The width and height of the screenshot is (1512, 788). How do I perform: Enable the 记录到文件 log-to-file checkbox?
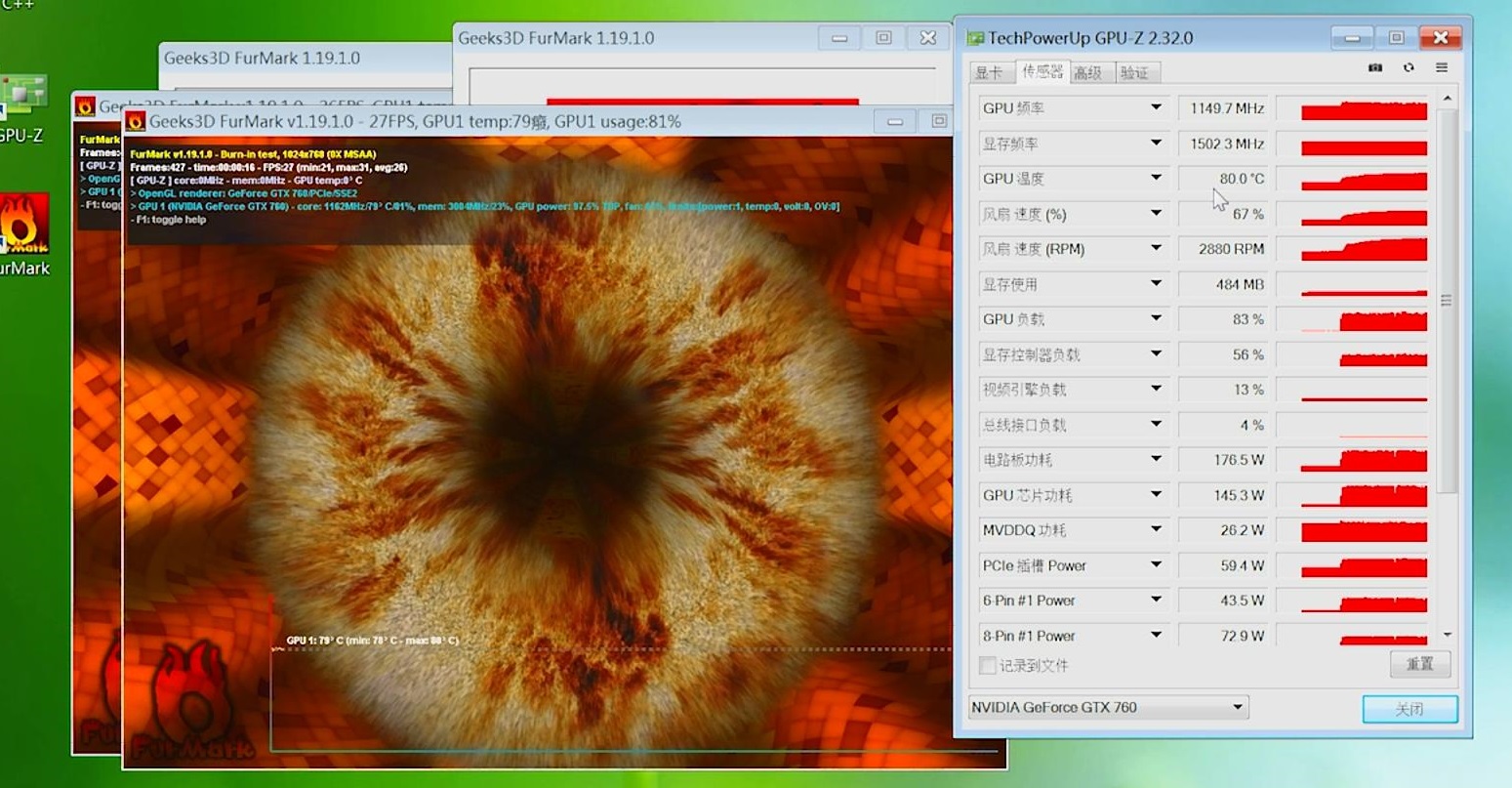(x=988, y=665)
